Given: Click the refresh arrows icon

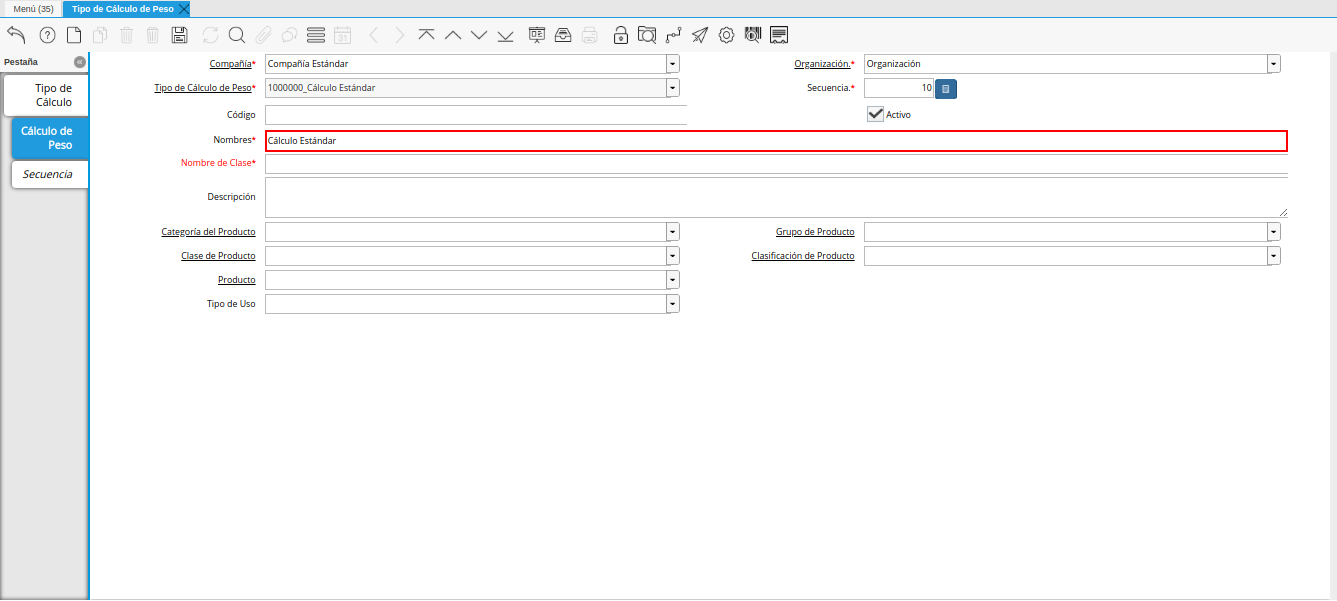Looking at the screenshot, I should [210, 35].
